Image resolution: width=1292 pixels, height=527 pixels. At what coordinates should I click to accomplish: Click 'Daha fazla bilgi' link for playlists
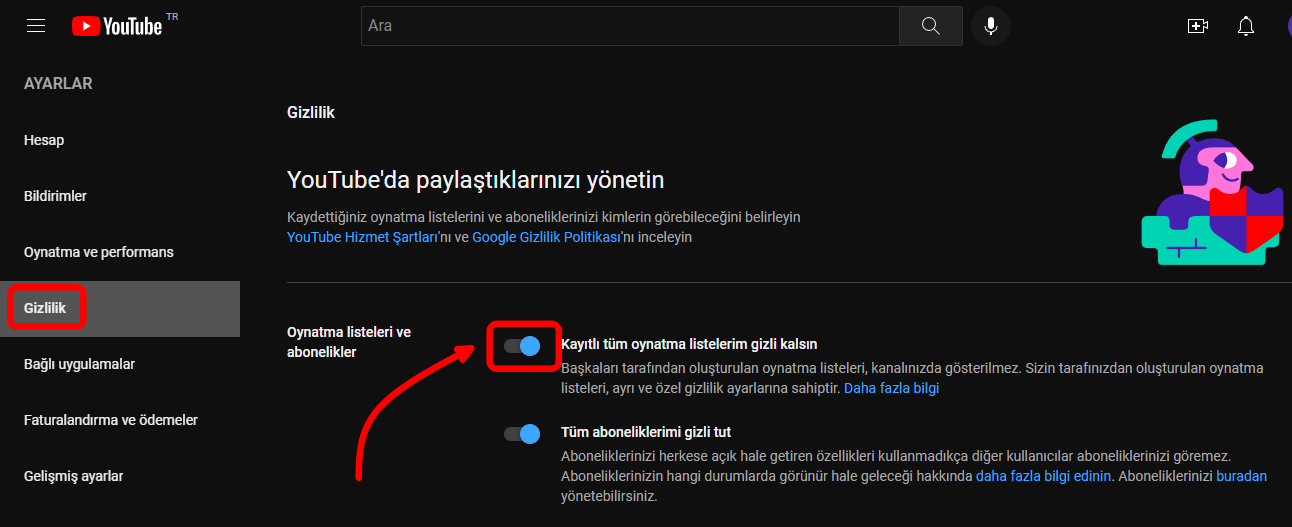coord(891,388)
